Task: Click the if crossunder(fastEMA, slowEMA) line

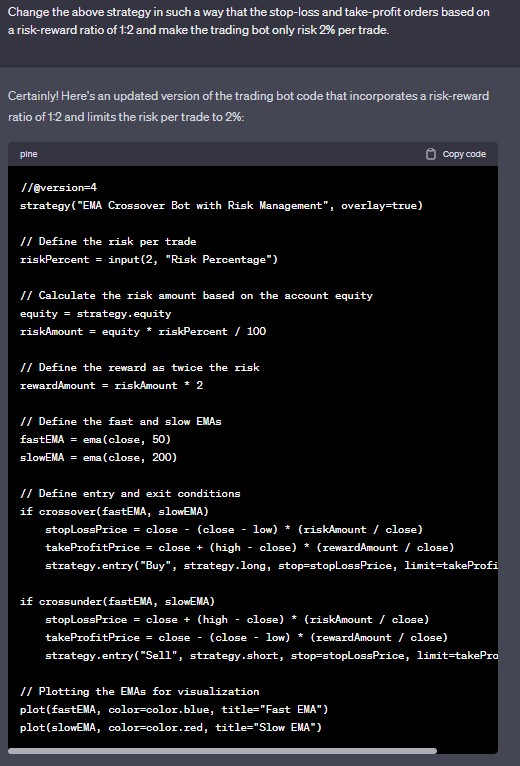Action: click(x=117, y=601)
